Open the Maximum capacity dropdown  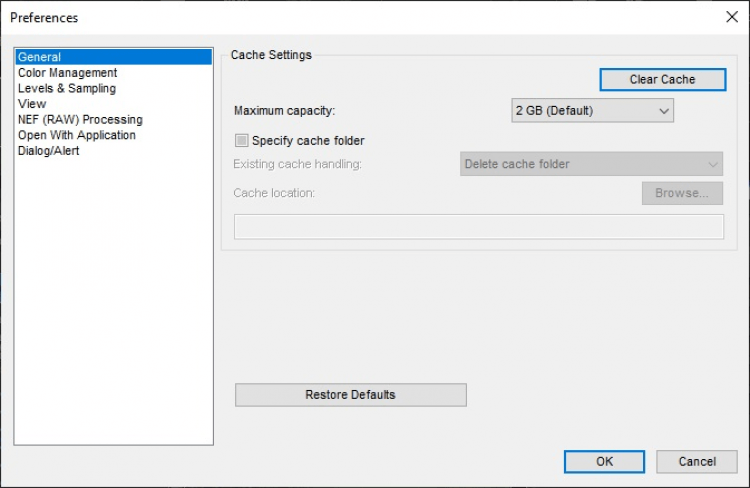[x=592, y=111]
